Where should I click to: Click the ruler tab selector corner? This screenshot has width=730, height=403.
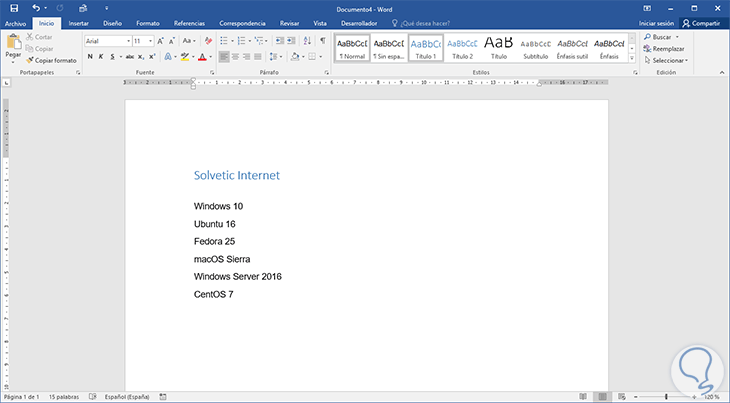click(x=6, y=83)
